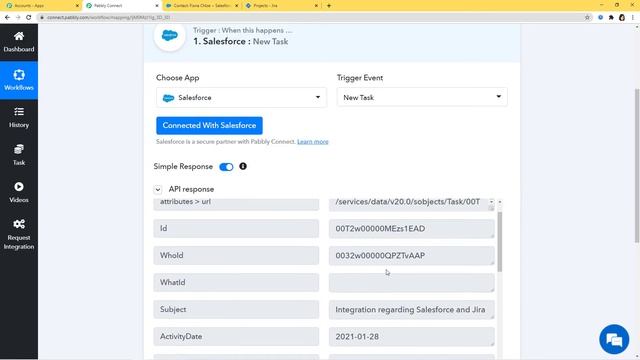The image size is (640, 360).
Task: Close the Projects - Jira tab
Action: click(x=316, y=6)
